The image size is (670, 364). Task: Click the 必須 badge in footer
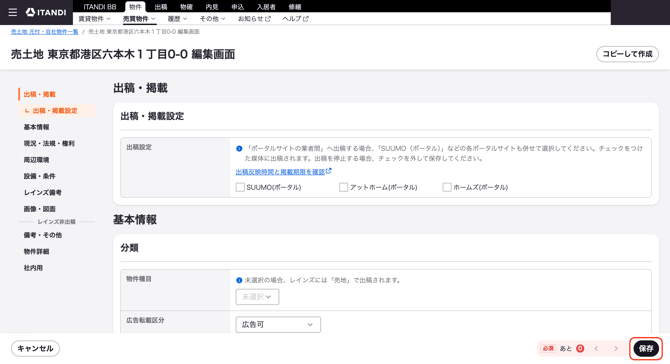click(x=548, y=349)
